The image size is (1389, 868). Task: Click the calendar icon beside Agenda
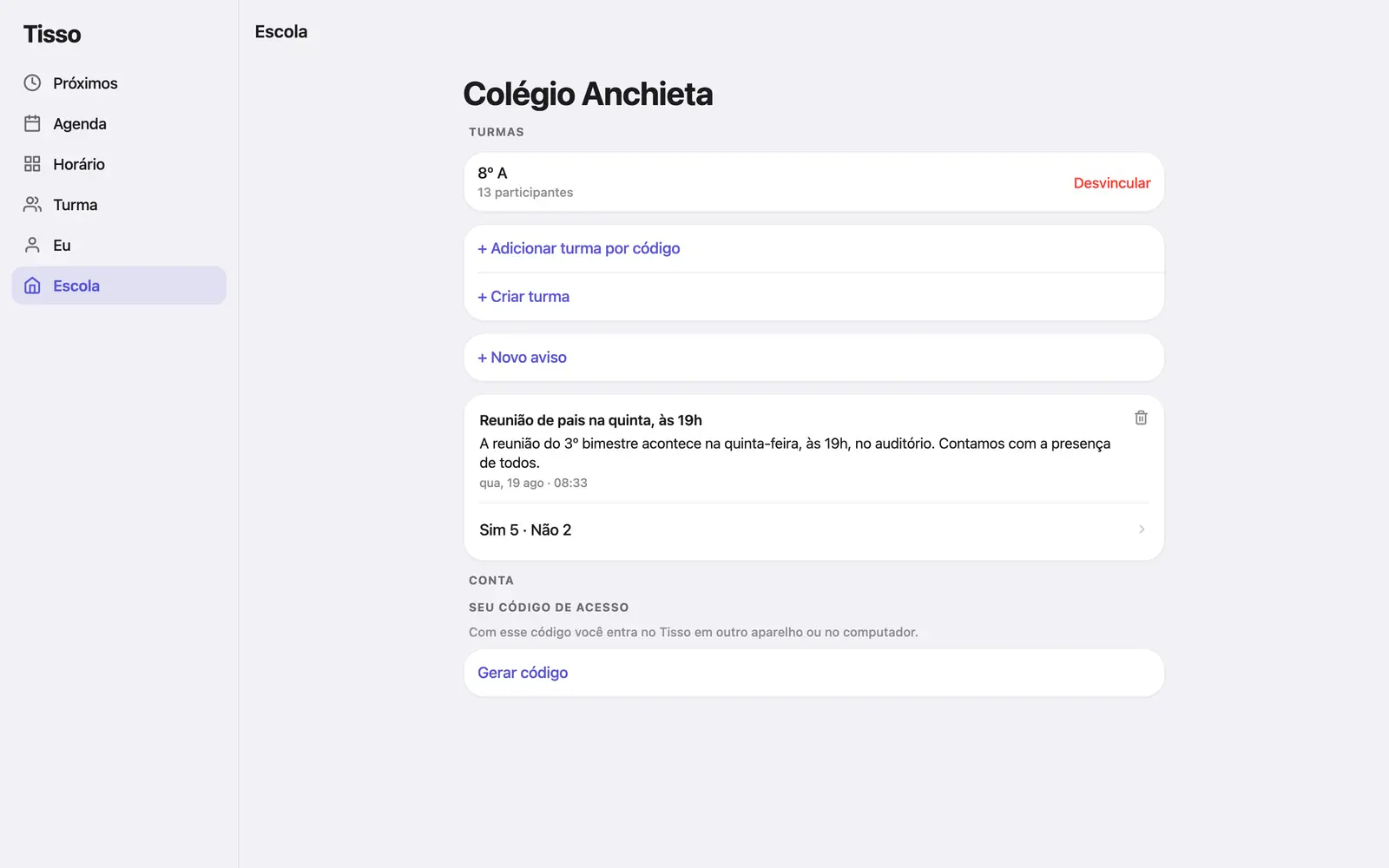32,123
